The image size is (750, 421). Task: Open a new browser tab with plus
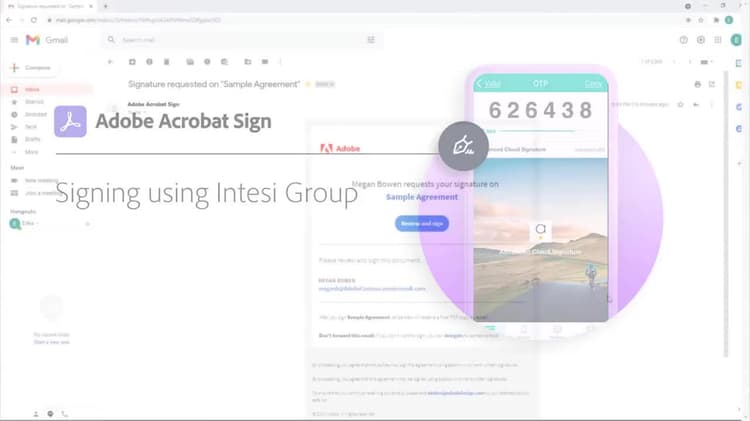coord(106,6)
